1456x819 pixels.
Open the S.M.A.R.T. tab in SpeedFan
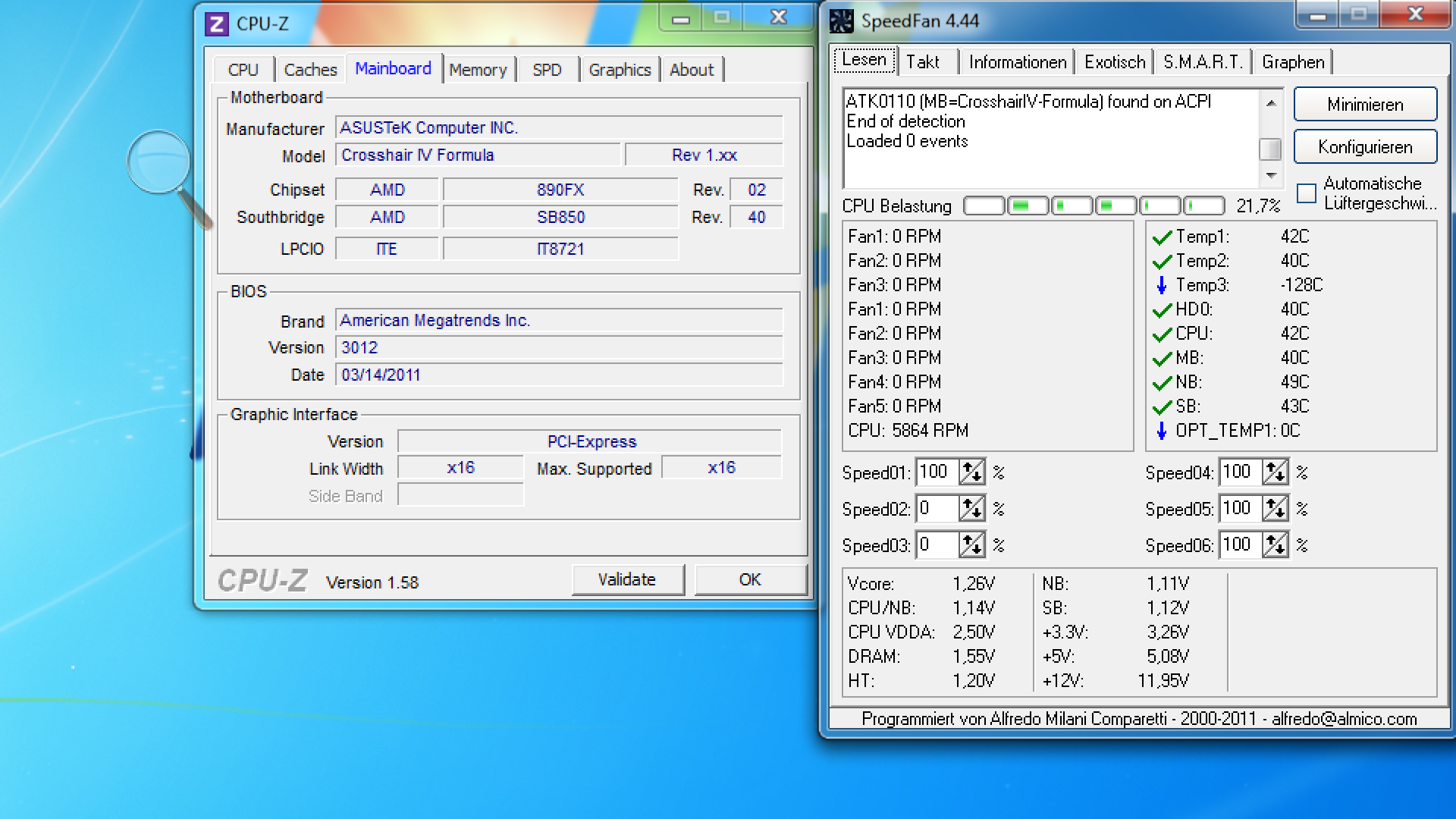(x=1203, y=62)
